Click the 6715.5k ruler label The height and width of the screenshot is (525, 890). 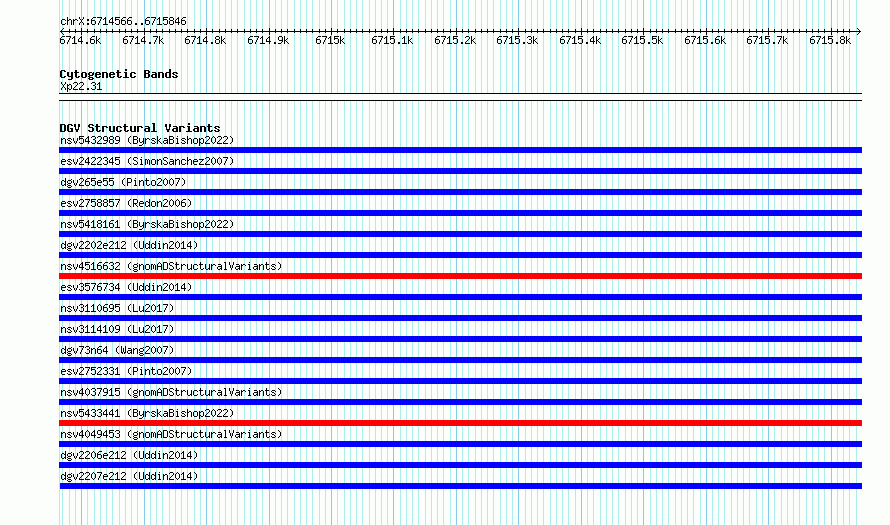click(x=642, y=40)
